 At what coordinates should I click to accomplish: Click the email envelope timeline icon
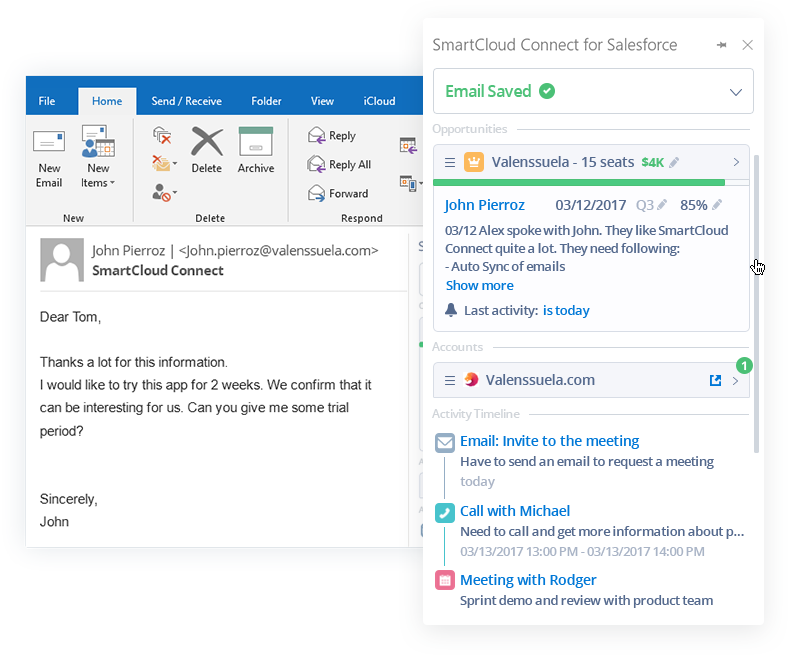coord(445,443)
